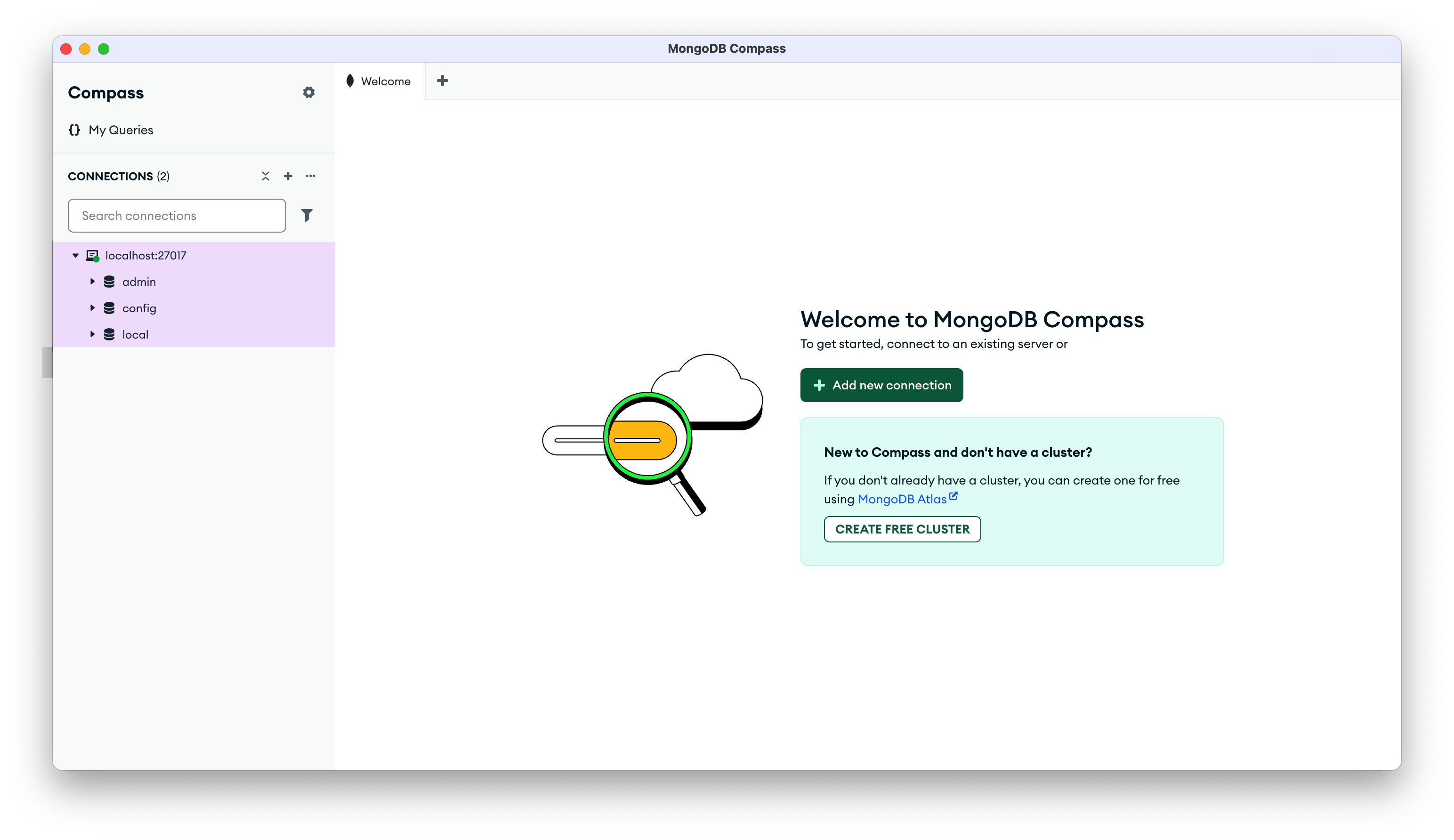The width and height of the screenshot is (1454, 840).
Task: Open a new tab with the plus icon
Action: tap(443, 81)
